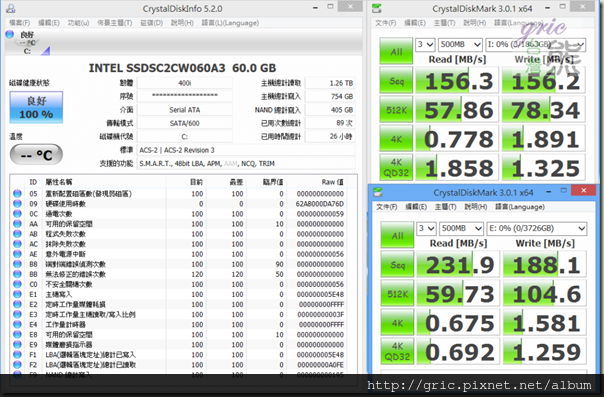Click status orb of attribute ID AE
This screenshot has height=397, width=604.
point(17,254)
